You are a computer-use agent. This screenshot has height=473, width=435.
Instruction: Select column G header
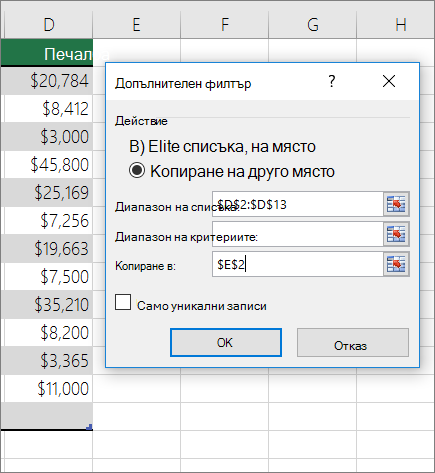click(x=312, y=25)
